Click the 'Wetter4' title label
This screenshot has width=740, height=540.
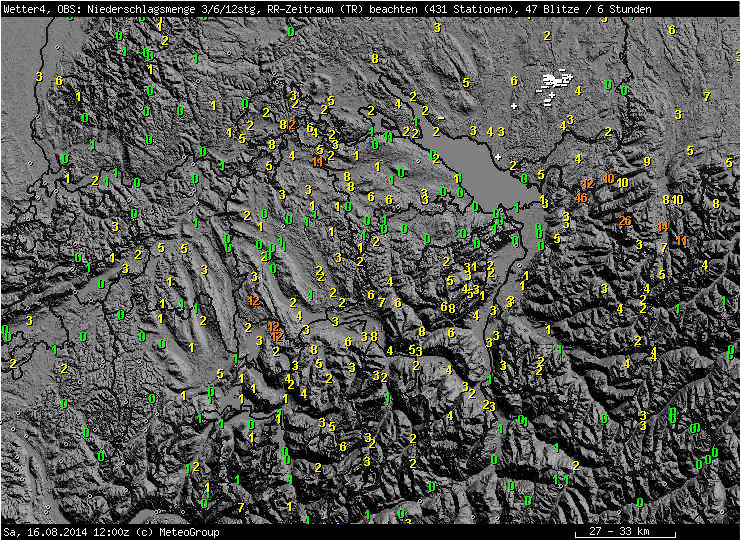pos(24,9)
